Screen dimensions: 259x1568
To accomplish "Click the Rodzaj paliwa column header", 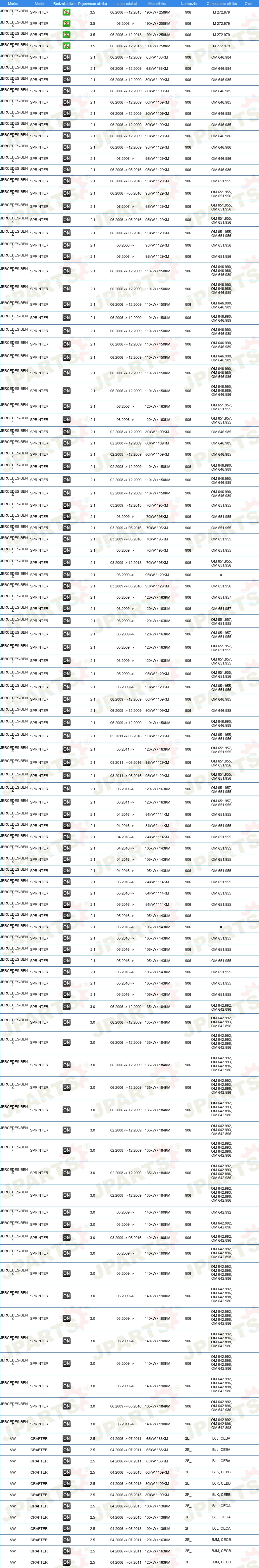I will point(65,4).
